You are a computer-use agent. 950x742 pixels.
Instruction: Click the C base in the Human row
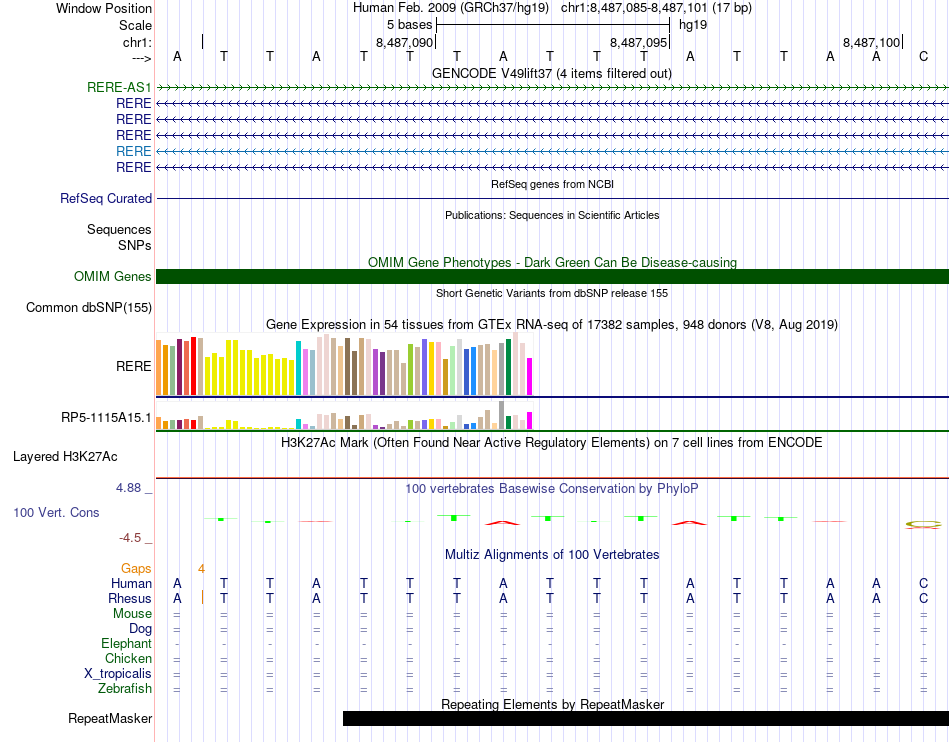tap(923, 583)
